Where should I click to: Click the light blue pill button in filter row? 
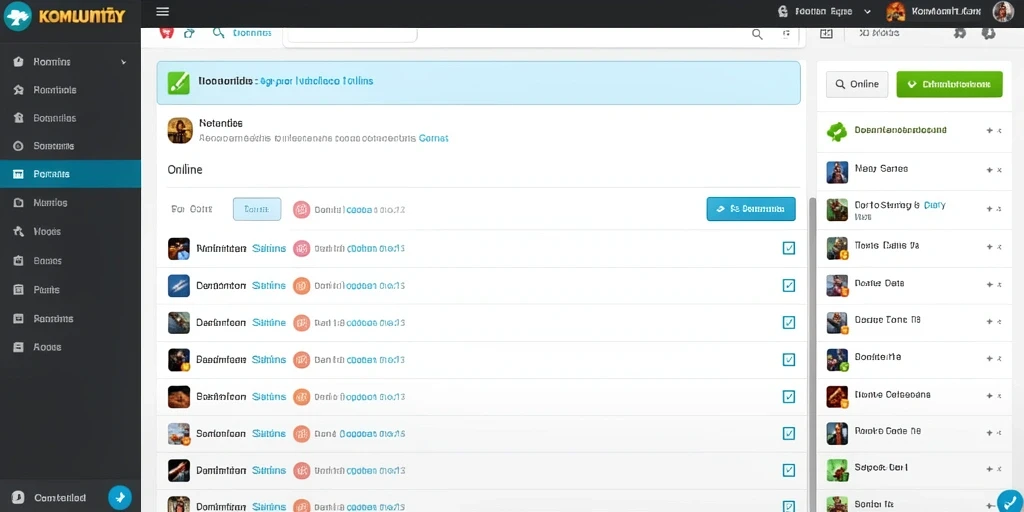[257, 209]
